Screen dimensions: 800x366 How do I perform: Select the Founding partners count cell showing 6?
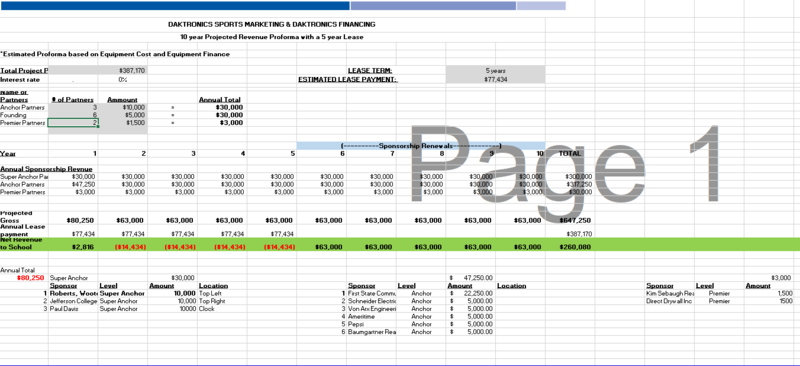[73, 115]
